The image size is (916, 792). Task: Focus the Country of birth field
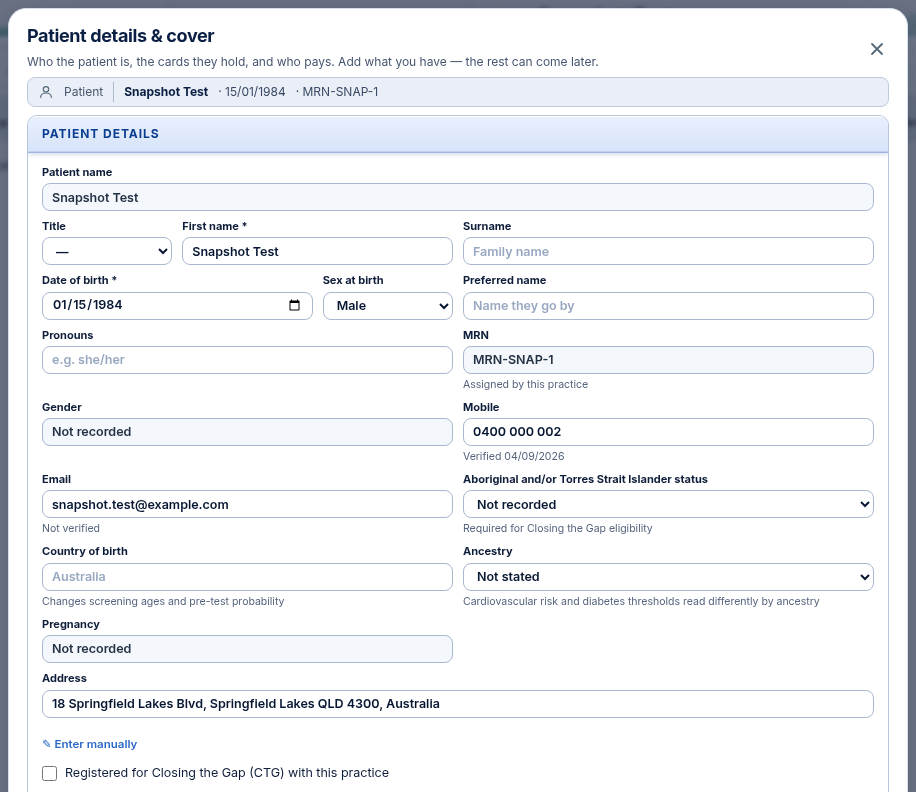(x=247, y=577)
